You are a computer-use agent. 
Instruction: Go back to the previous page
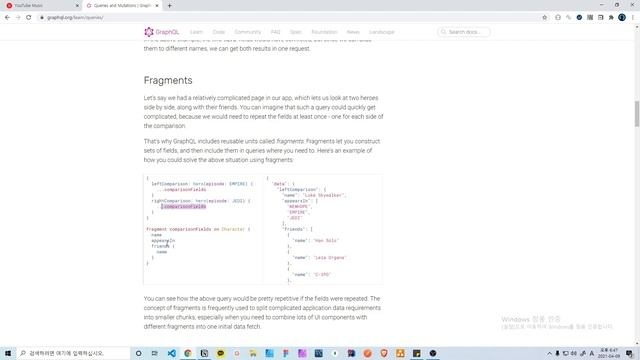pyautogui.click(x=7, y=18)
